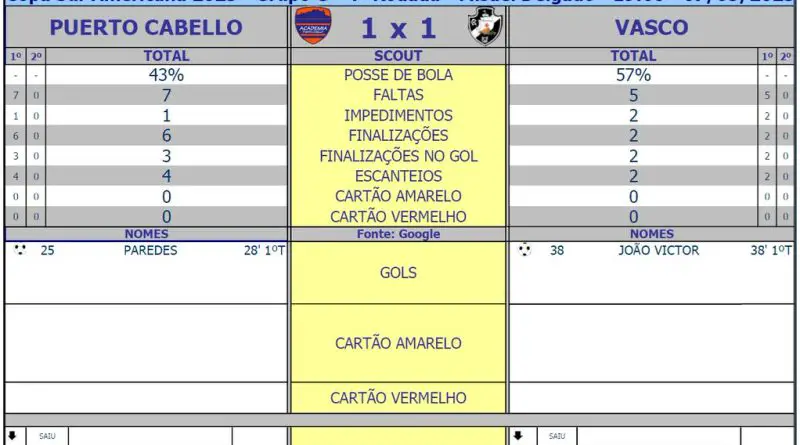Select the VASCO team header
The image size is (800, 445).
pyautogui.click(x=652, y=28)
